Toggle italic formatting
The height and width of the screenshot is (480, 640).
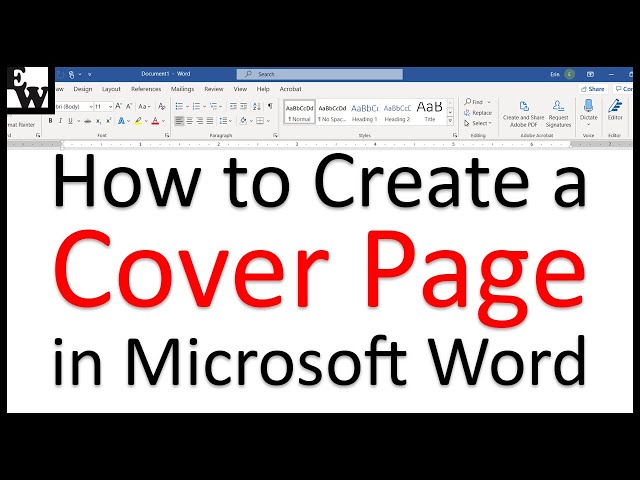click(x=60, y=121)
